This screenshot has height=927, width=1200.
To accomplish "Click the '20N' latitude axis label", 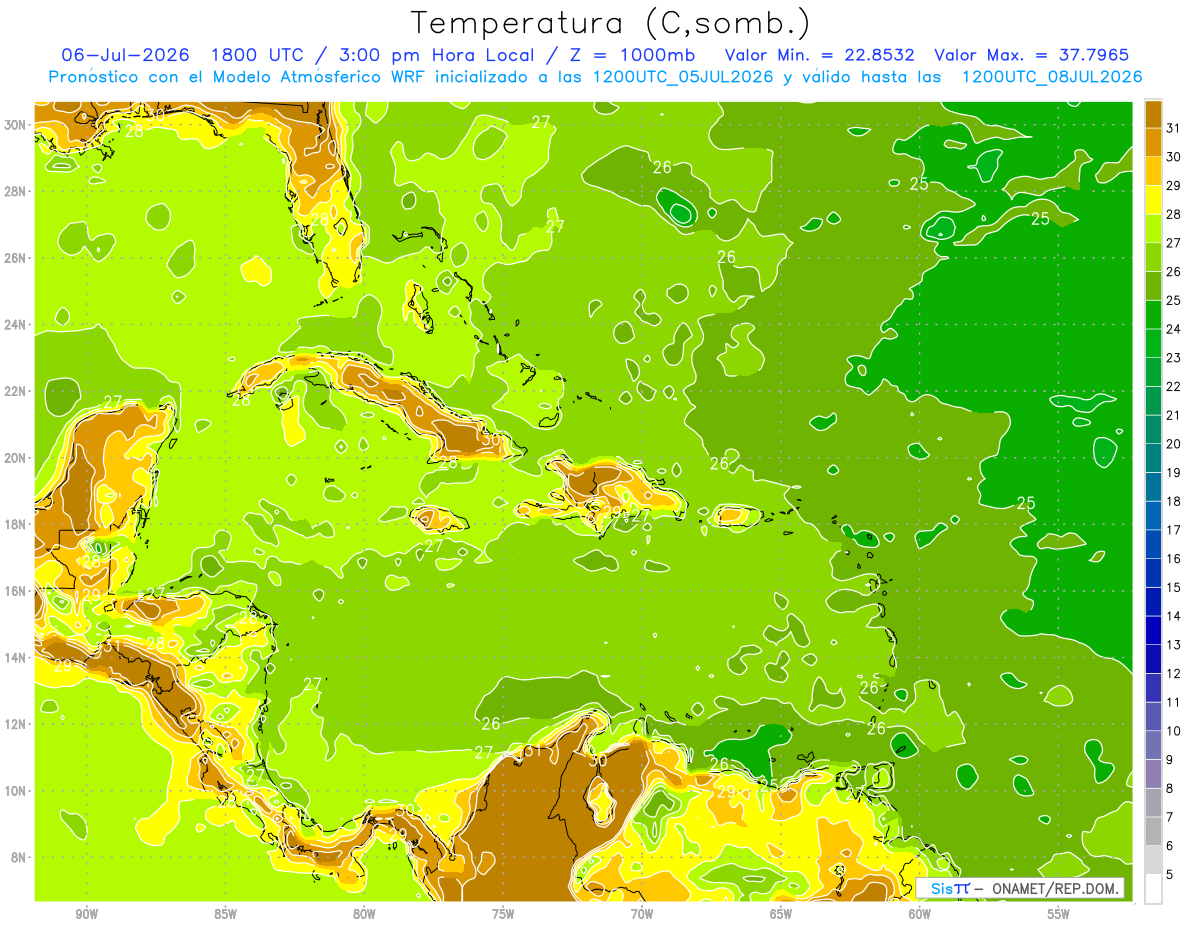I will pyautogui.click(x=17, y=457).
